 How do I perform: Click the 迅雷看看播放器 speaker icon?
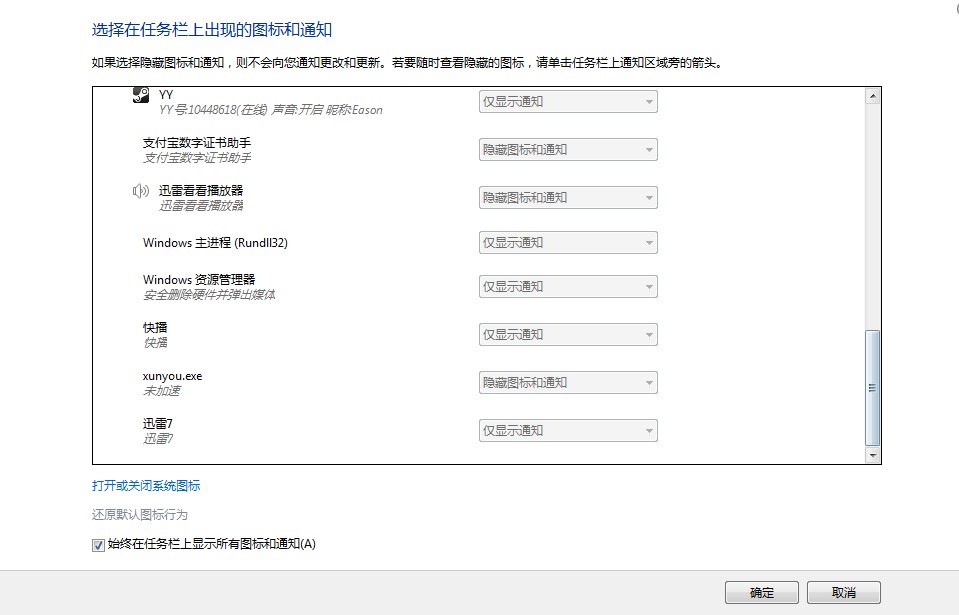(x=141, y=191)
